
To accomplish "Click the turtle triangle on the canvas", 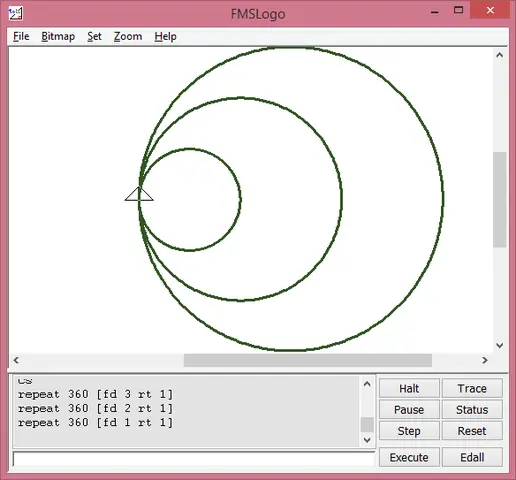I will click(139, 194).
